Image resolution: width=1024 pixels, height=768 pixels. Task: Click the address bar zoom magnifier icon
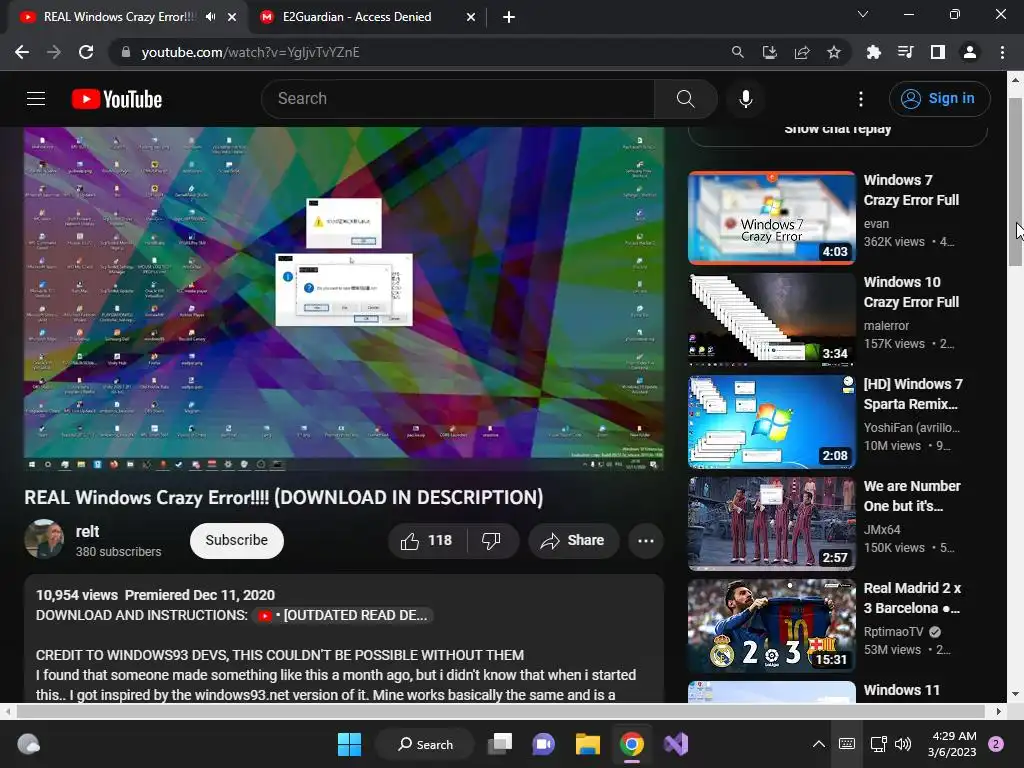(737, 52)
